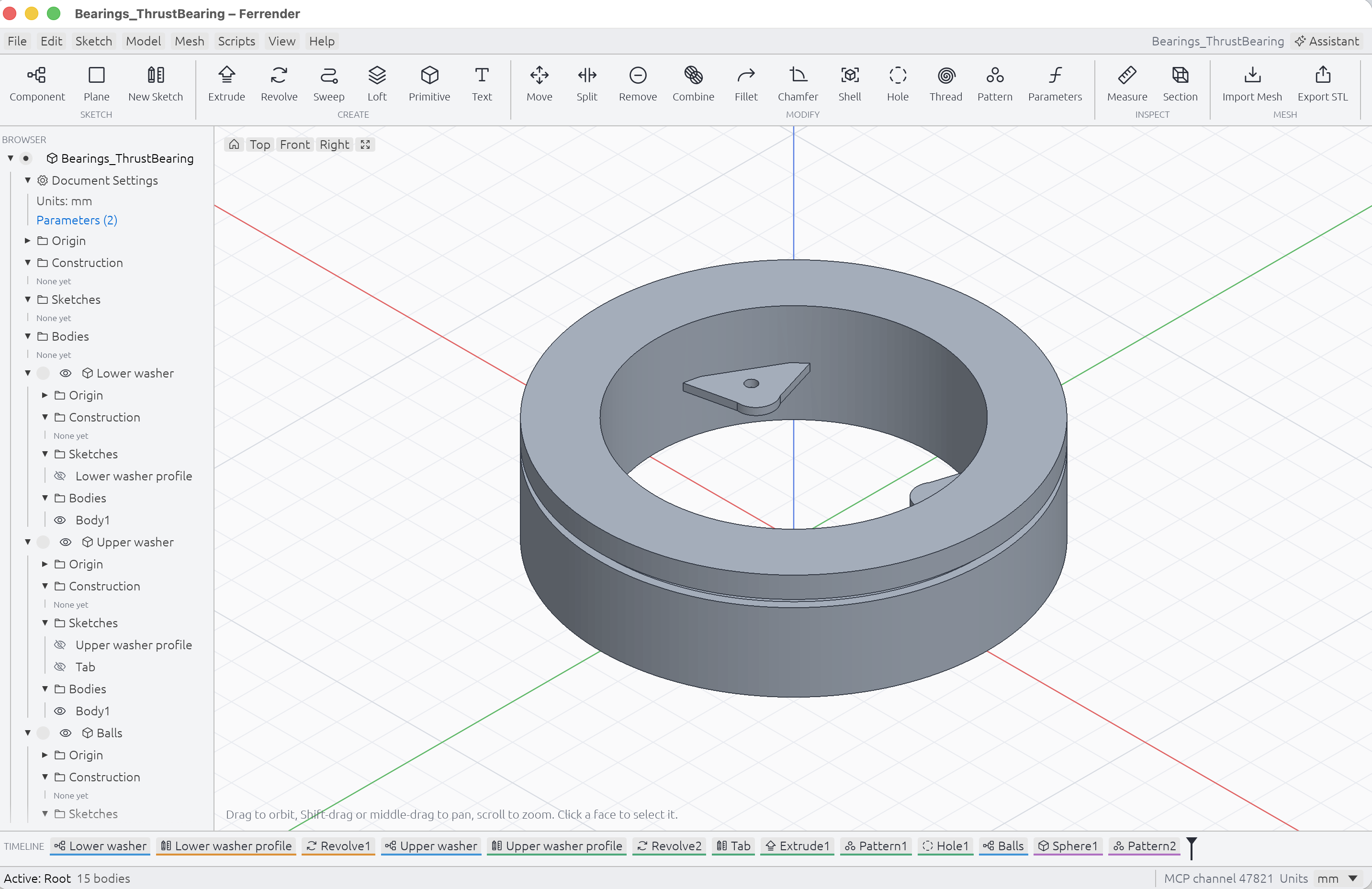This screenshot has width=1372, height=889.
Task: Show the Lower washer profile sketch
Action: (x=60, y=476)
